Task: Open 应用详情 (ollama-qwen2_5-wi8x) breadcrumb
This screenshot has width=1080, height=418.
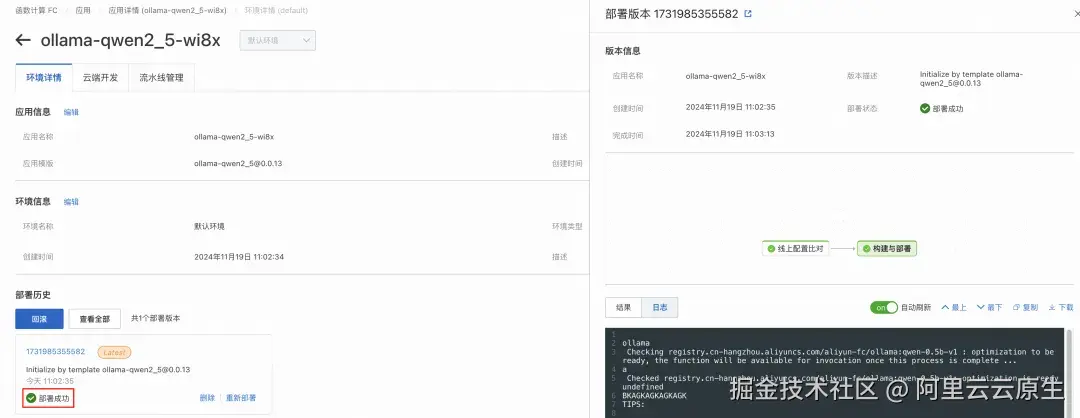Action: point(165,11)
